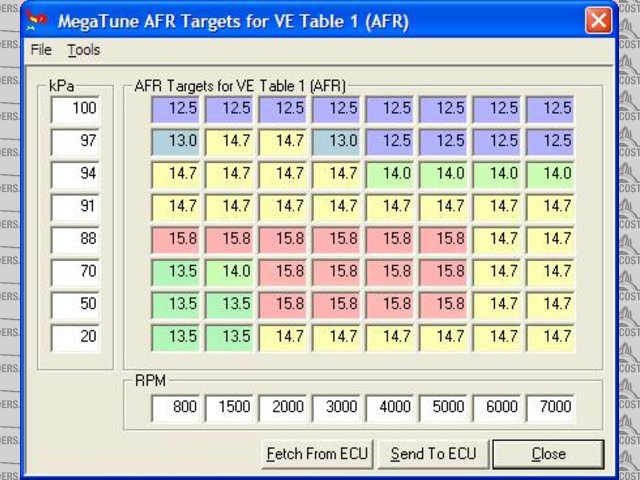Select AFR cell 13.5 at 50 kPa, 1500 RPM
Image resolution: width=640 pixels, height=480 pixels.
point(229,305)
